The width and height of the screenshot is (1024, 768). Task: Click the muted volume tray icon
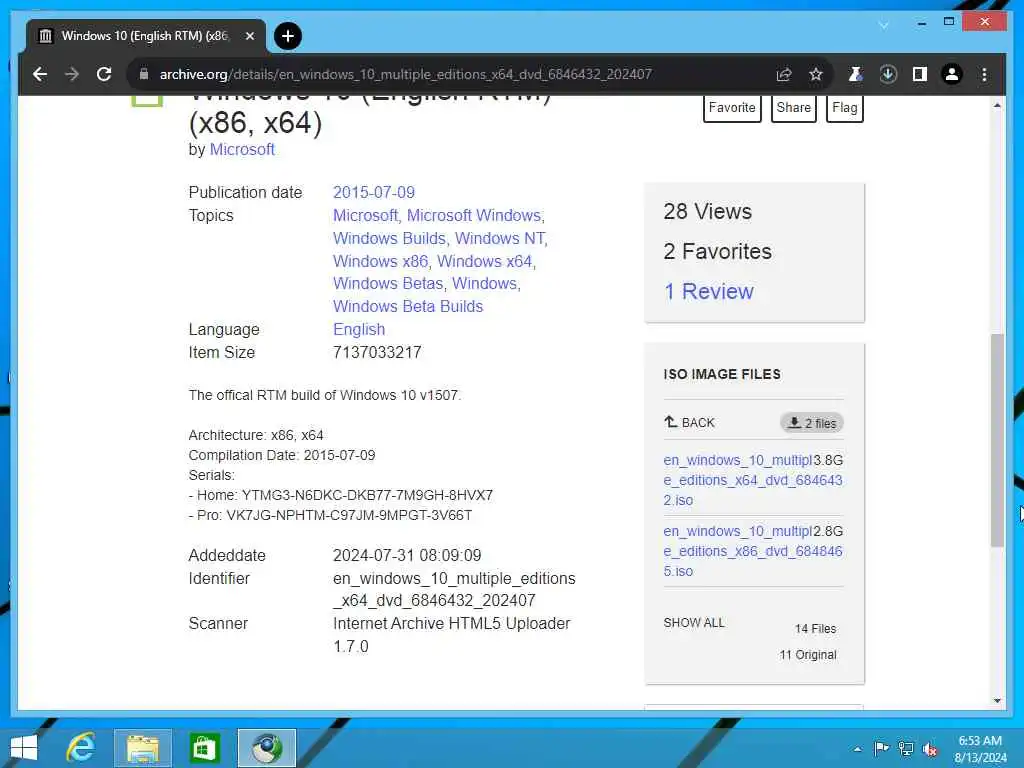click(930, 749)
